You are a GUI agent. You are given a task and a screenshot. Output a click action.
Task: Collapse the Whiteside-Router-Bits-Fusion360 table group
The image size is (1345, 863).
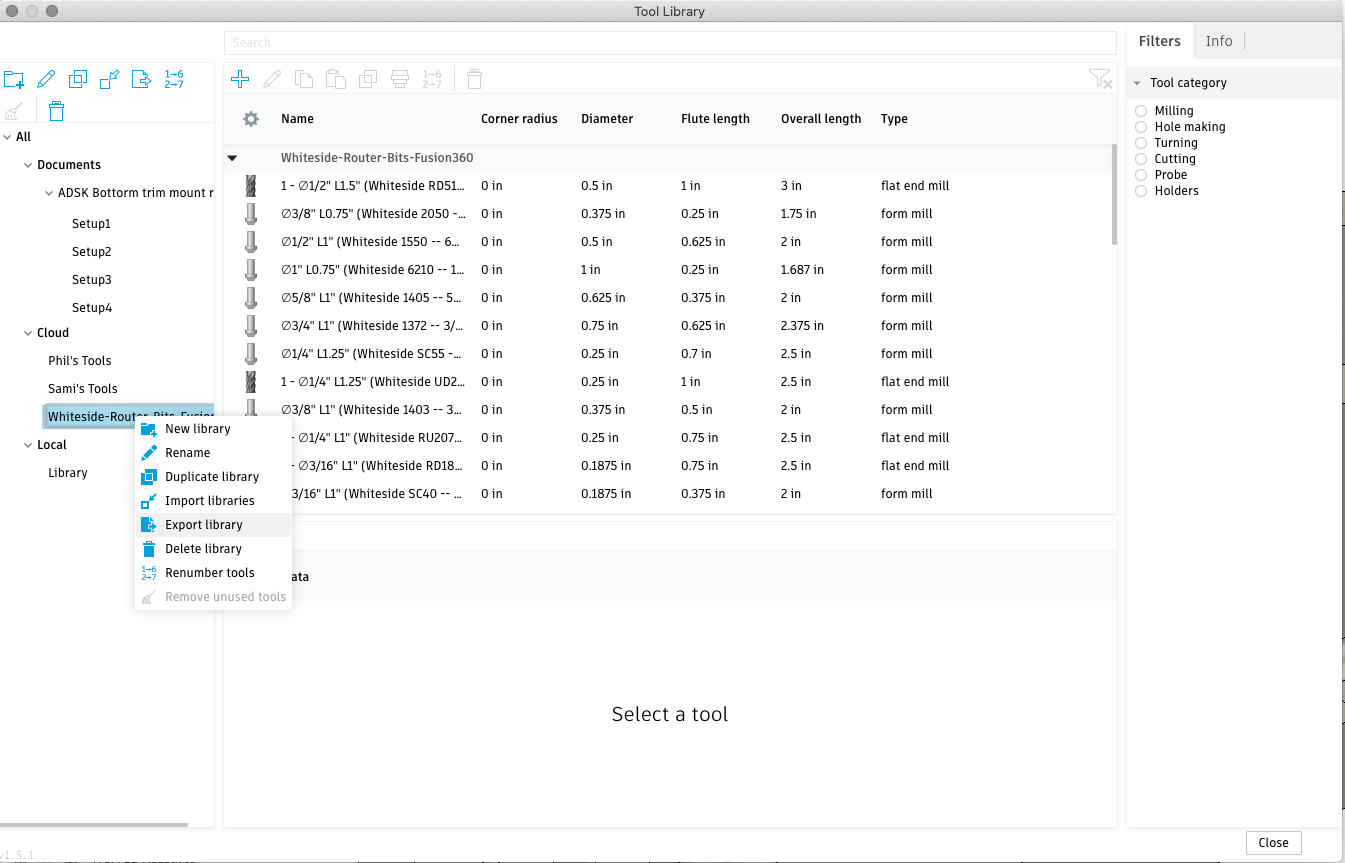click(x=232, y=158)
